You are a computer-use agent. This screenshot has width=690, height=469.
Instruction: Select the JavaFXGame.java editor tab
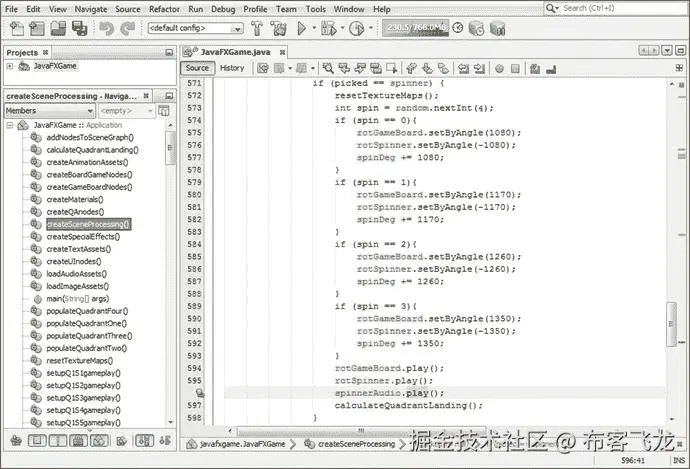(235, 52)
